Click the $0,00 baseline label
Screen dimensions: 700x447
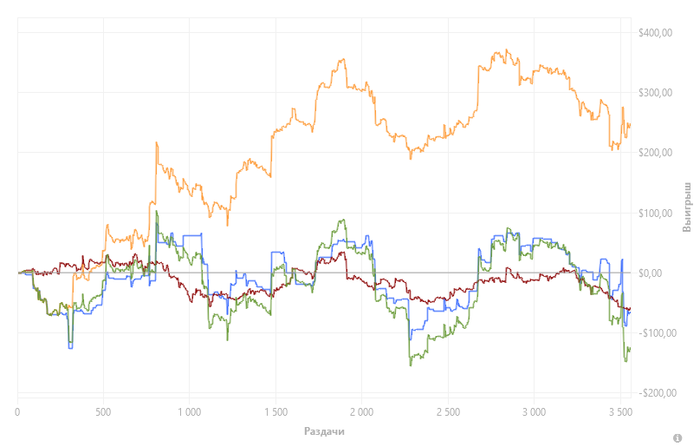(652, 273)
